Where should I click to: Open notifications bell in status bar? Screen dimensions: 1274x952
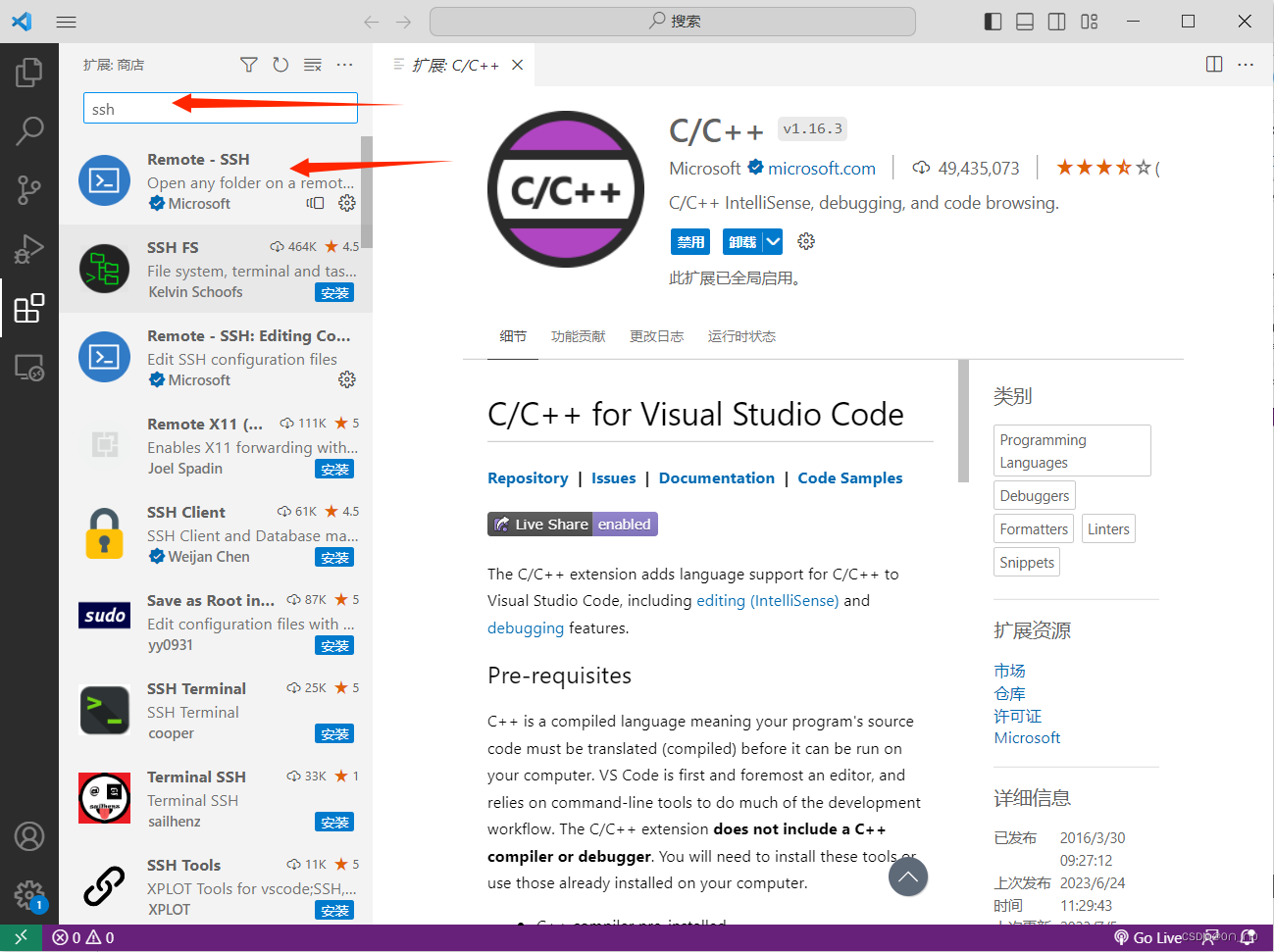tap(1249, 937)
